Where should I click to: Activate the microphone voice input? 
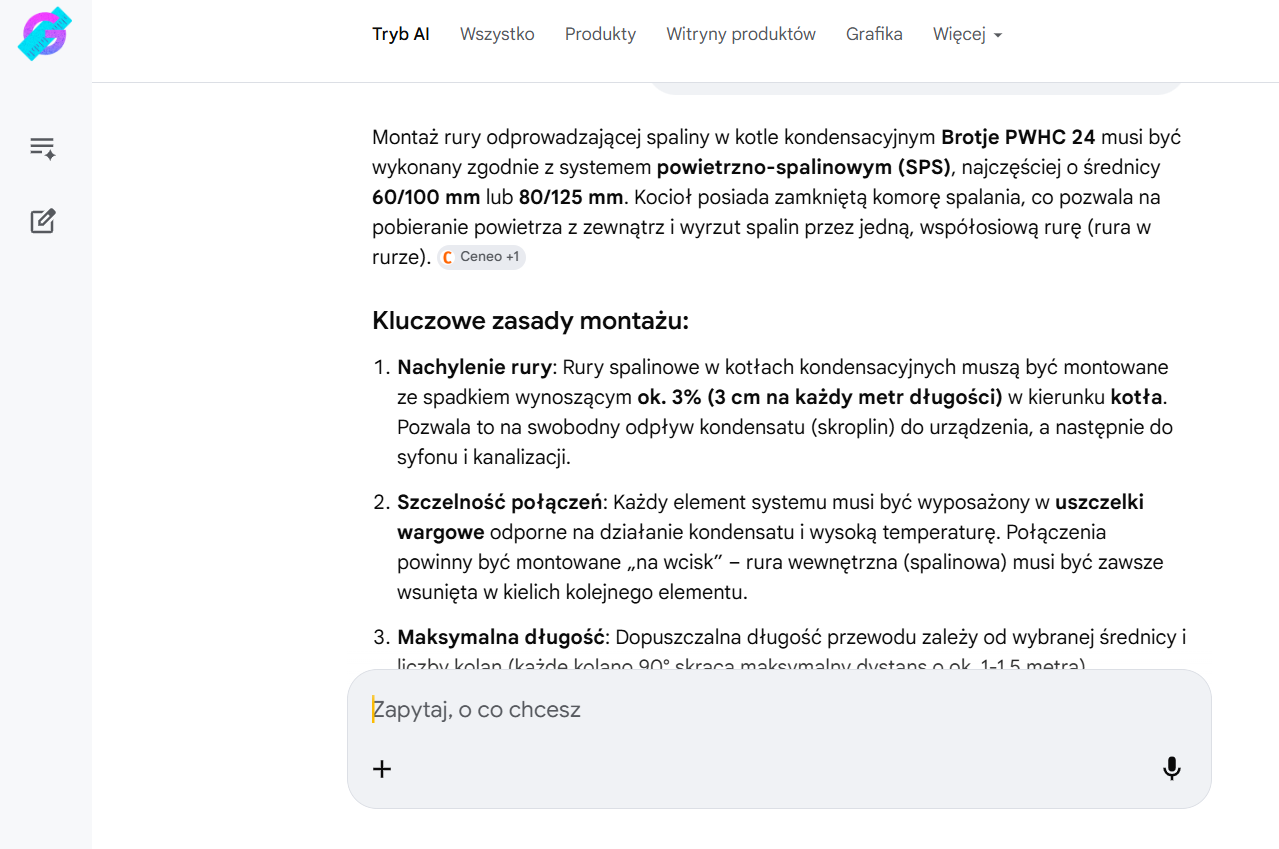(x=1172, y=768)
